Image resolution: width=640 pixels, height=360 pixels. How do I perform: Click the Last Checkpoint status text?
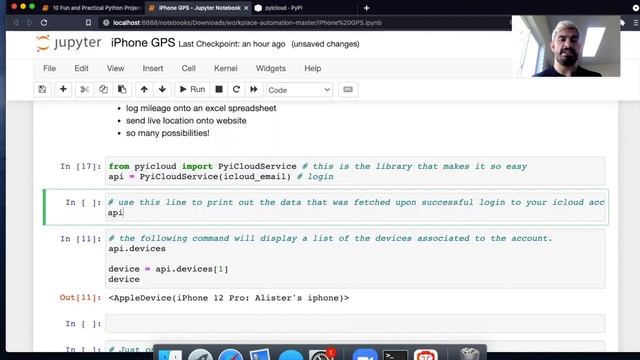[x=231, y=44]
